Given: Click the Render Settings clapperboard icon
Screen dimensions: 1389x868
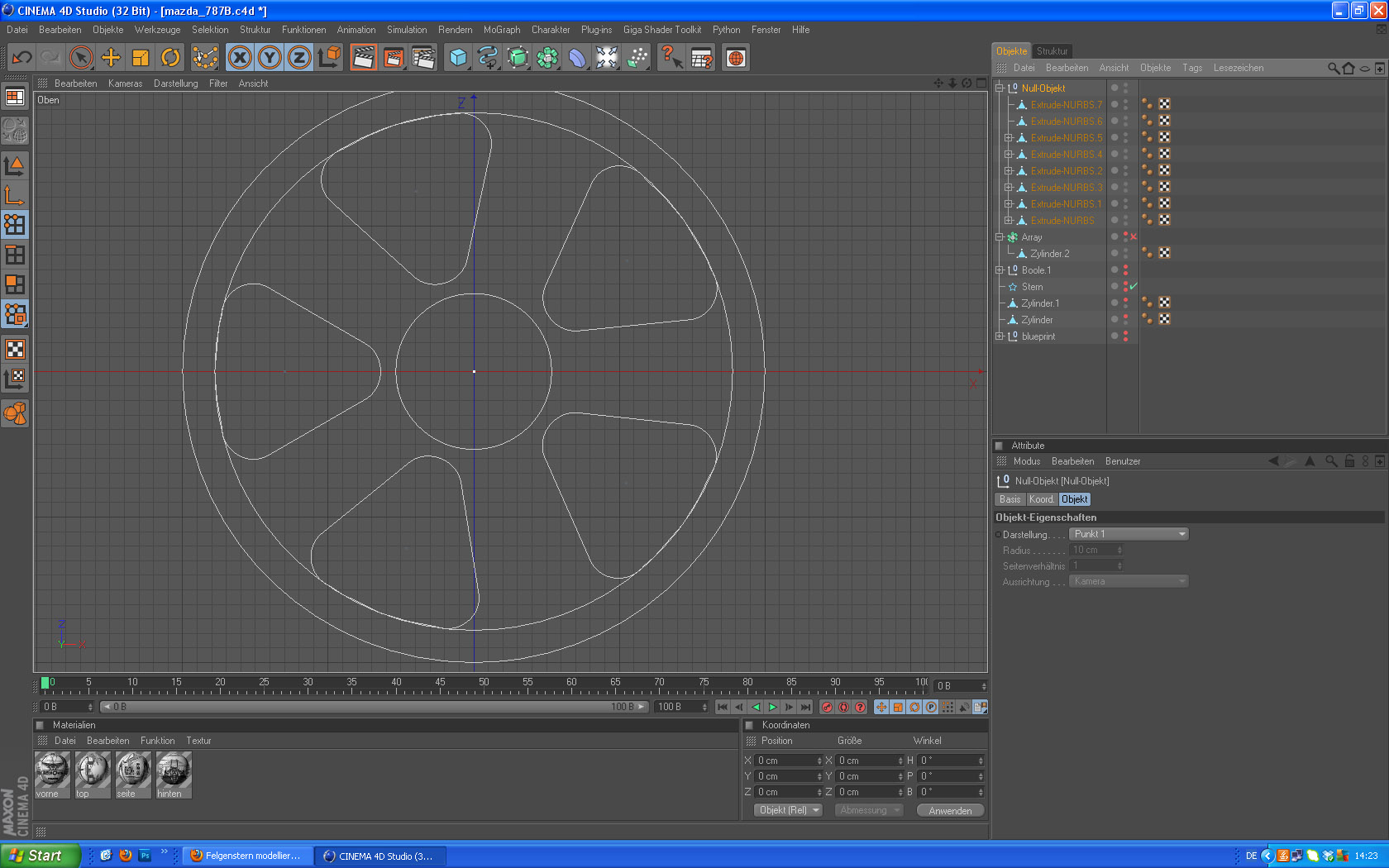Looking at the screenshot, I should pos(423,58).
